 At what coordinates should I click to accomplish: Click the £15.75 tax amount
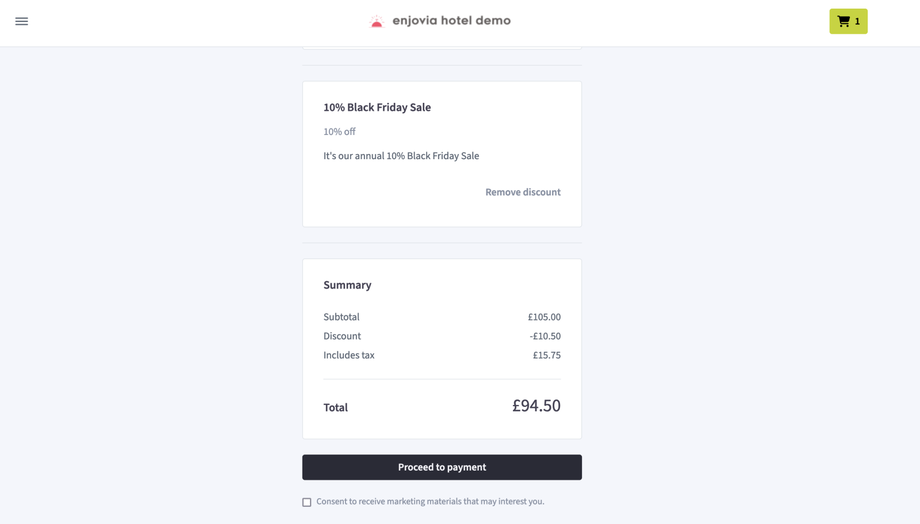(546, 355)
